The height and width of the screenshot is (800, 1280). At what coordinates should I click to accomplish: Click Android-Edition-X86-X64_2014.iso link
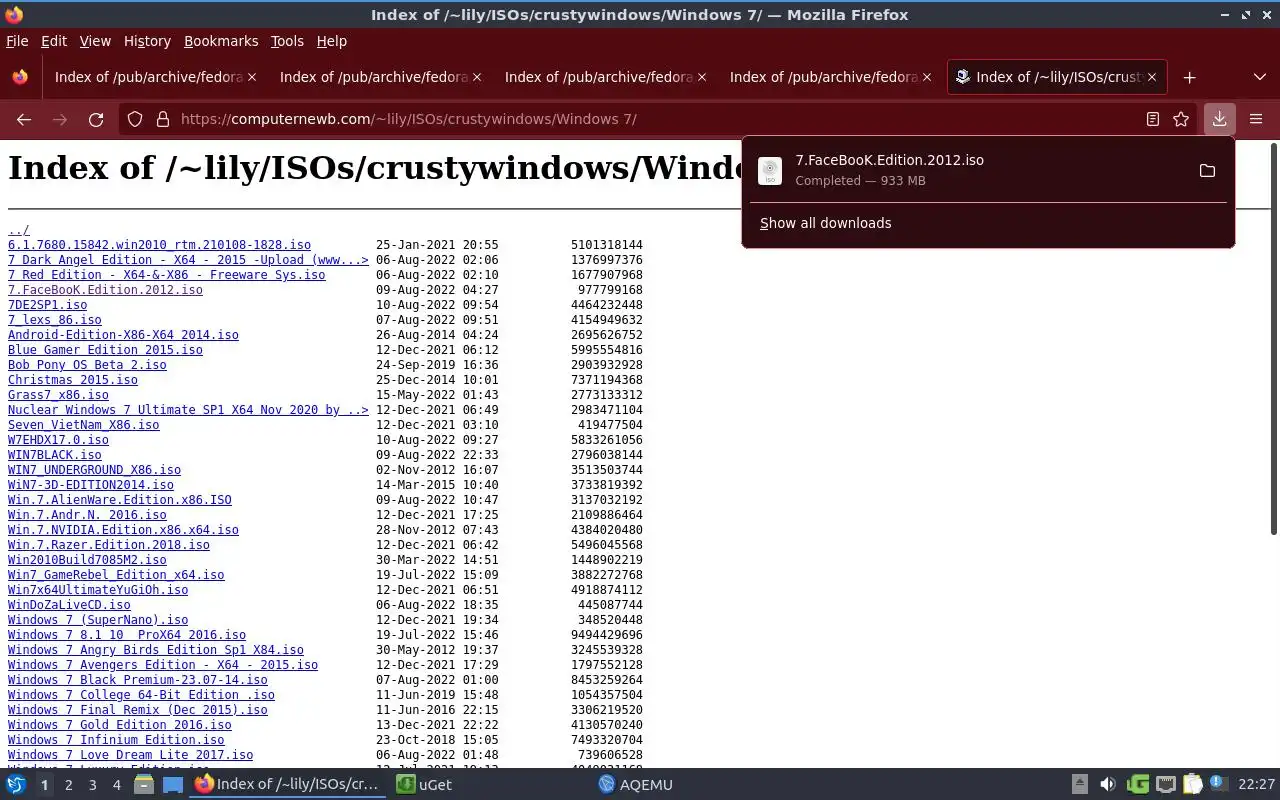tap(123, 335)
